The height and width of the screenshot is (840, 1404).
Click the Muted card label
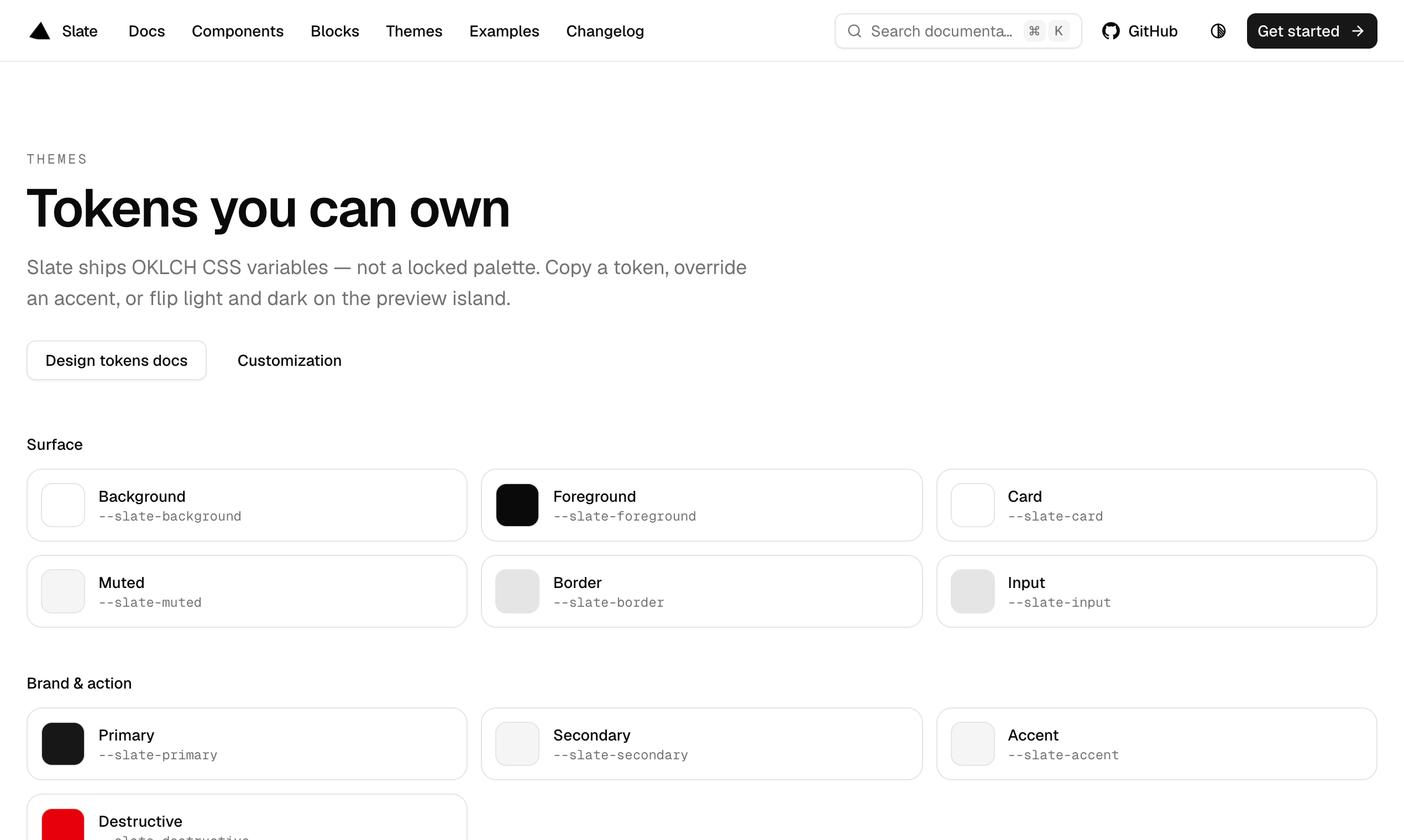click(122, 582)
